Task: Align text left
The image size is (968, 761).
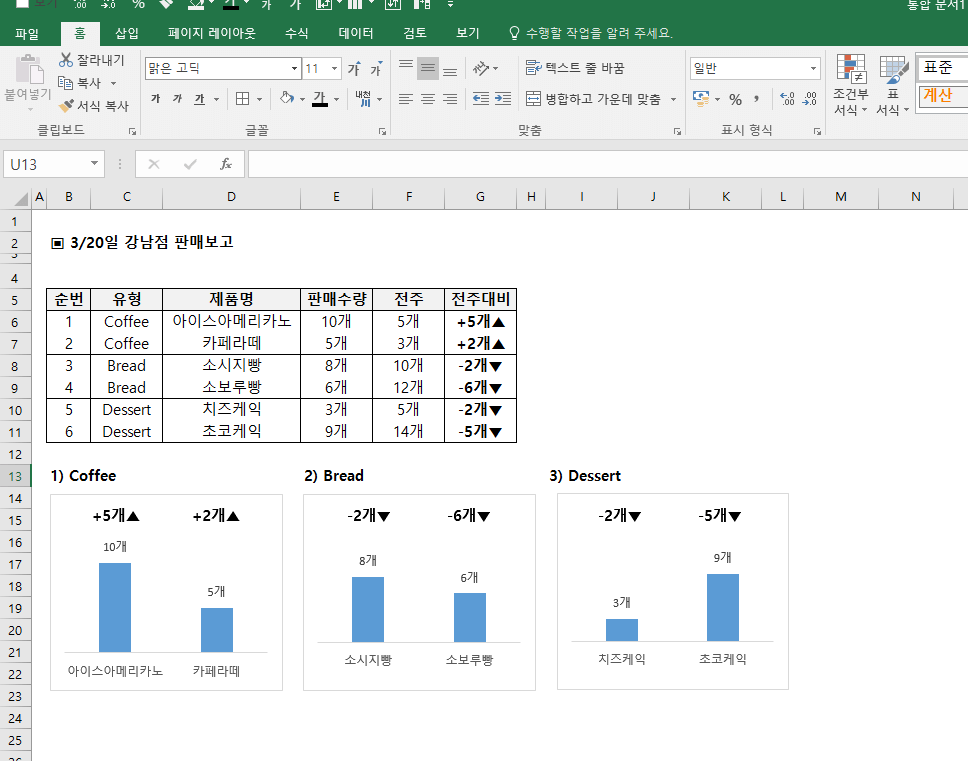Action: (406, 99)
